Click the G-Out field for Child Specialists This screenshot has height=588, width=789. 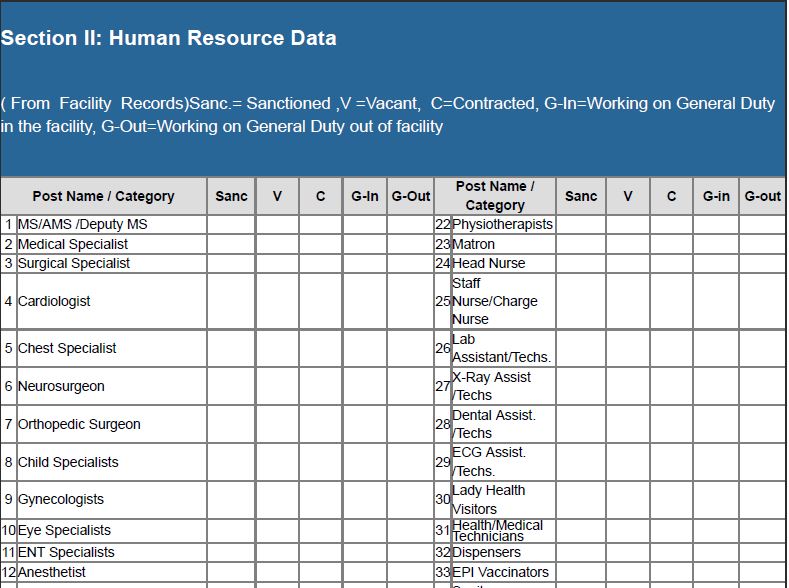point(410,462)
